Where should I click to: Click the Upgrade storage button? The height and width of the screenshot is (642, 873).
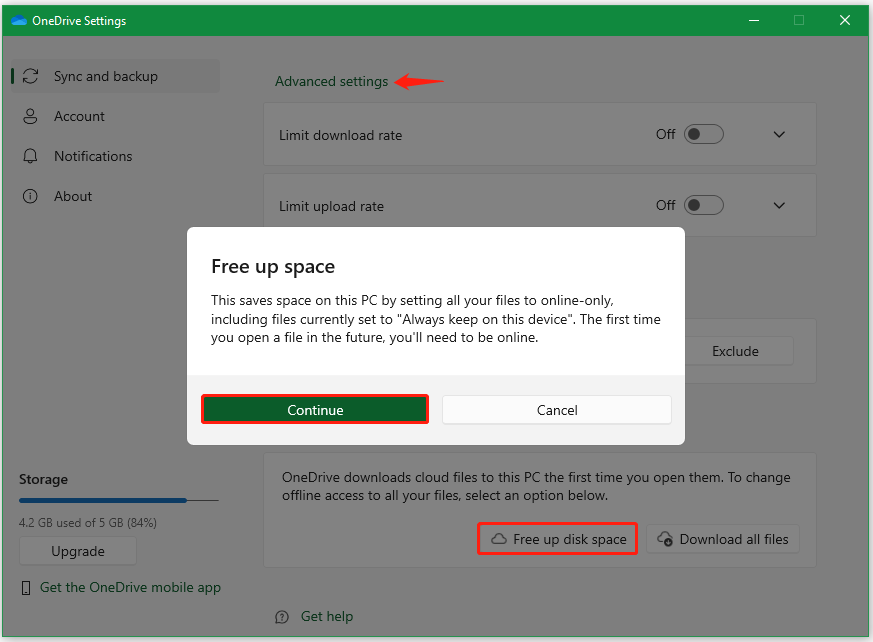click(x=78, y=551)
